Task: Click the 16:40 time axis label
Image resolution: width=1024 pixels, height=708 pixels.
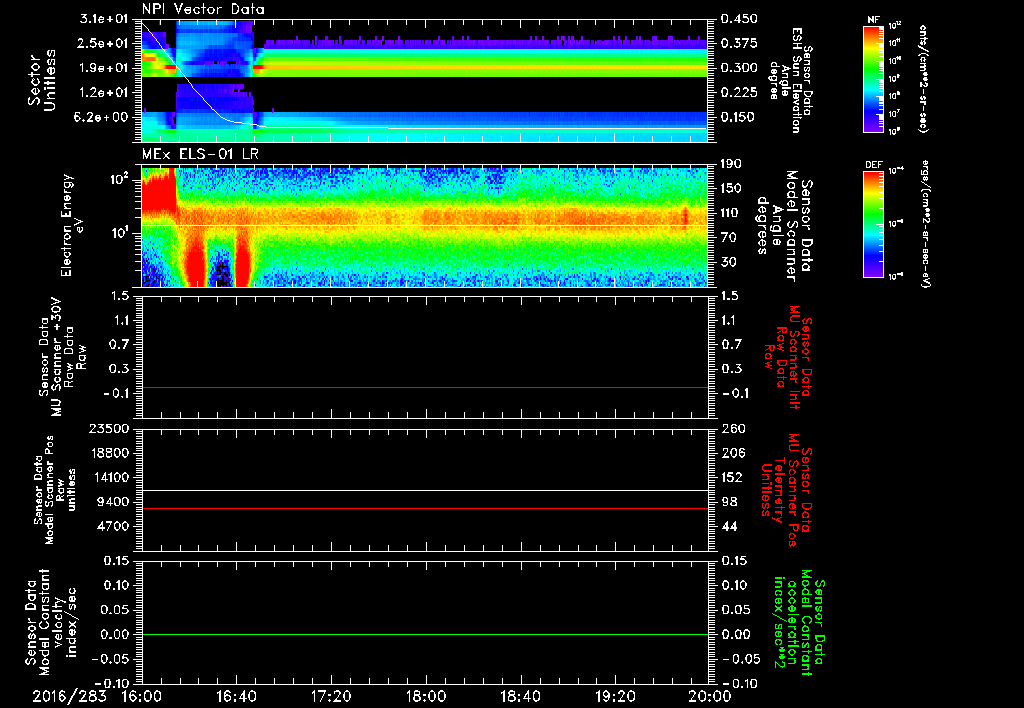Action: pos(236,696)
